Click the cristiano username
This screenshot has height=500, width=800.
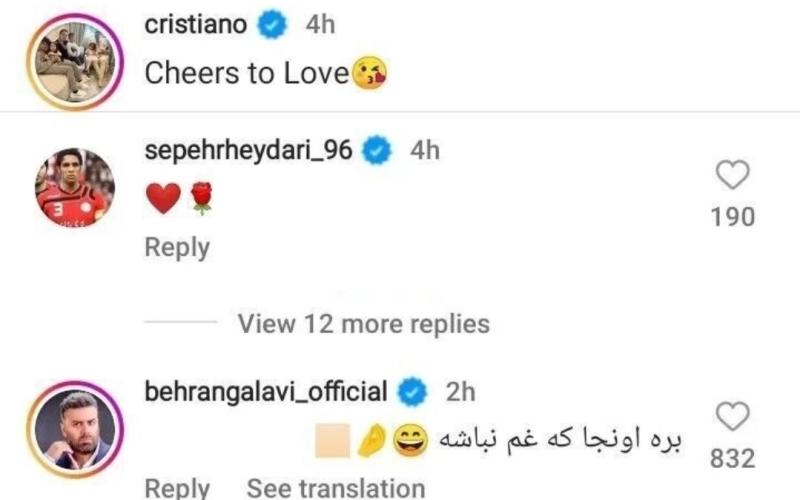195,26
